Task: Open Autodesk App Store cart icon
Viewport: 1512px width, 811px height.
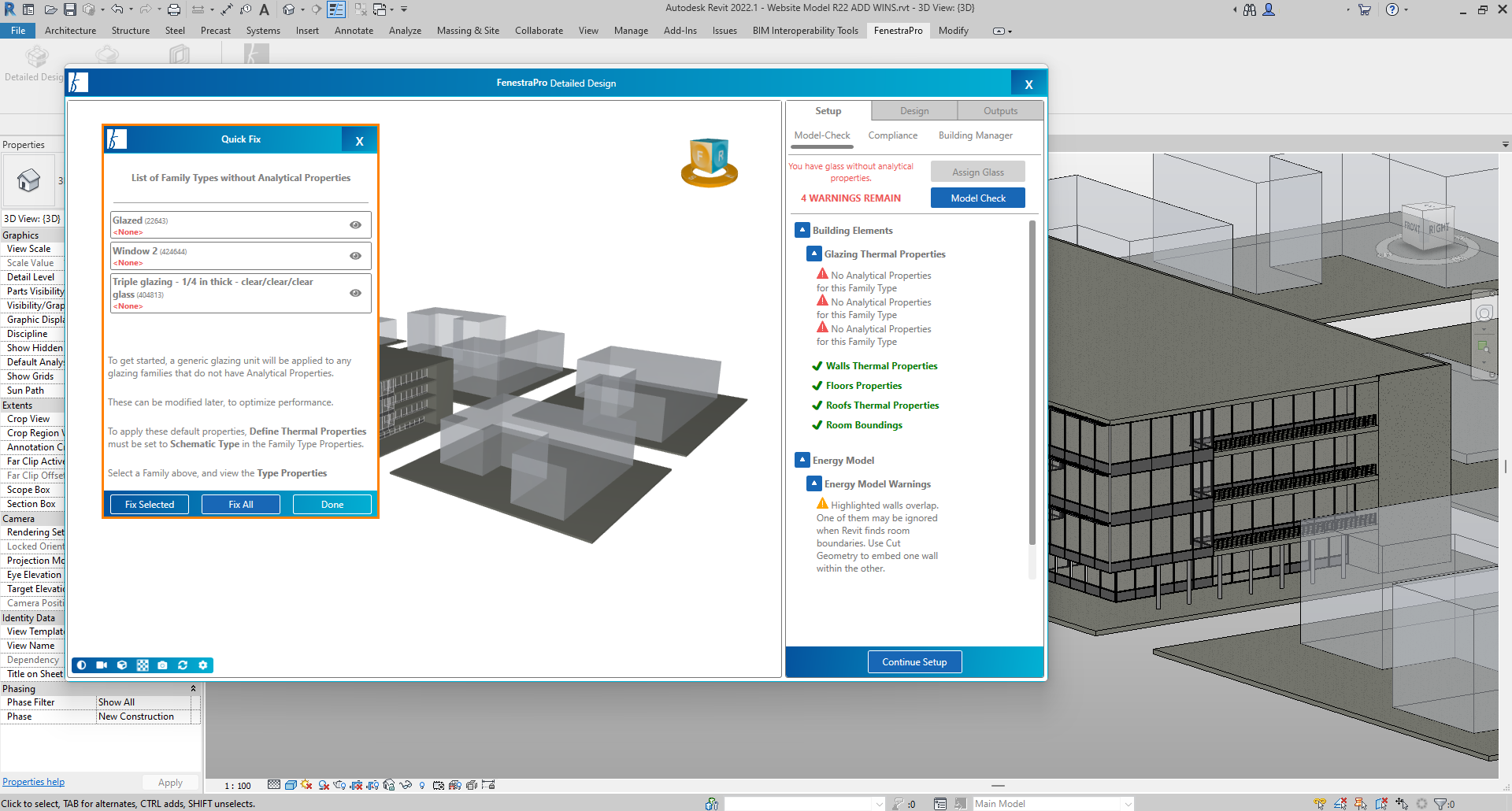Action: pyautogui.click(x=1365, y=9)
